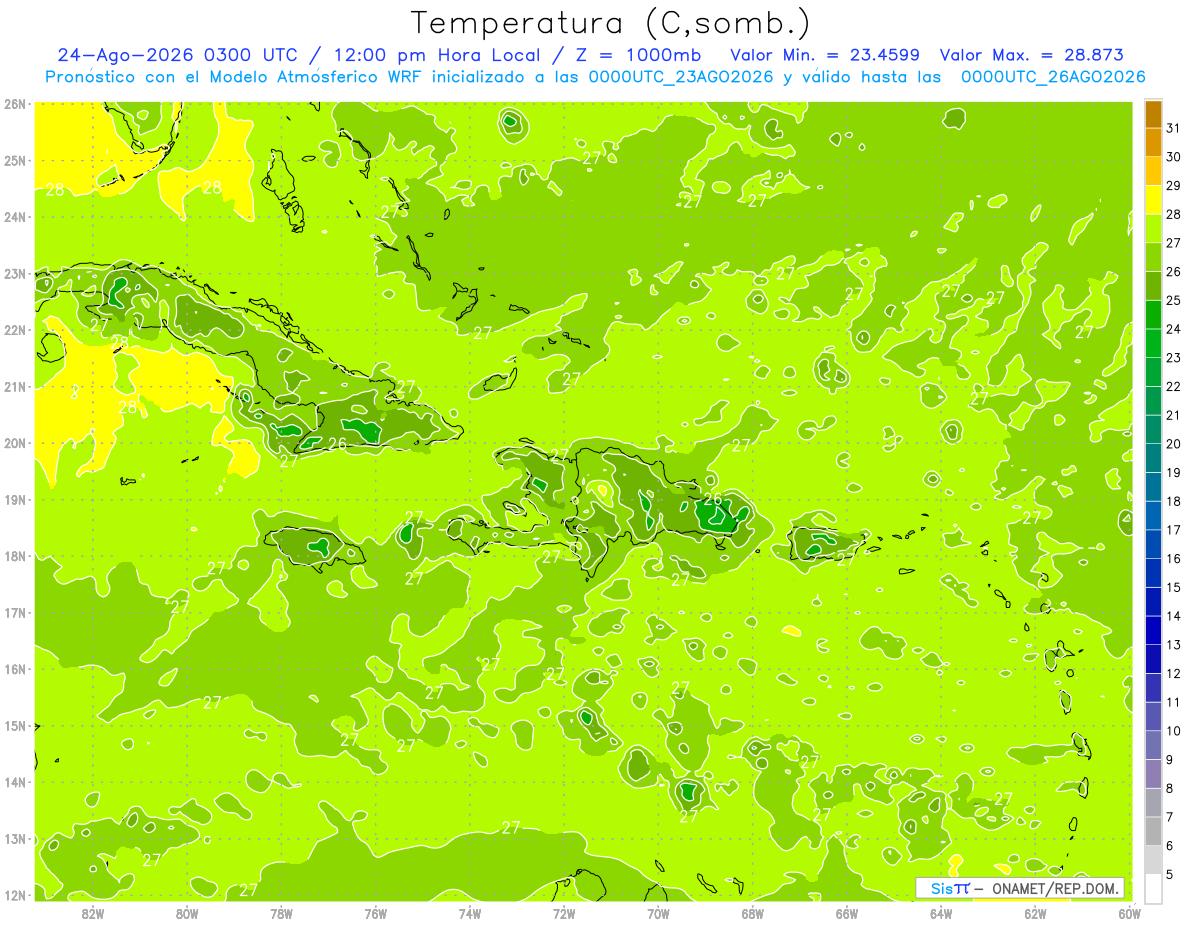This screenshot has height=927, width=1200.
Task: Click the latitude label '15N'
Action: click(15, 726)
